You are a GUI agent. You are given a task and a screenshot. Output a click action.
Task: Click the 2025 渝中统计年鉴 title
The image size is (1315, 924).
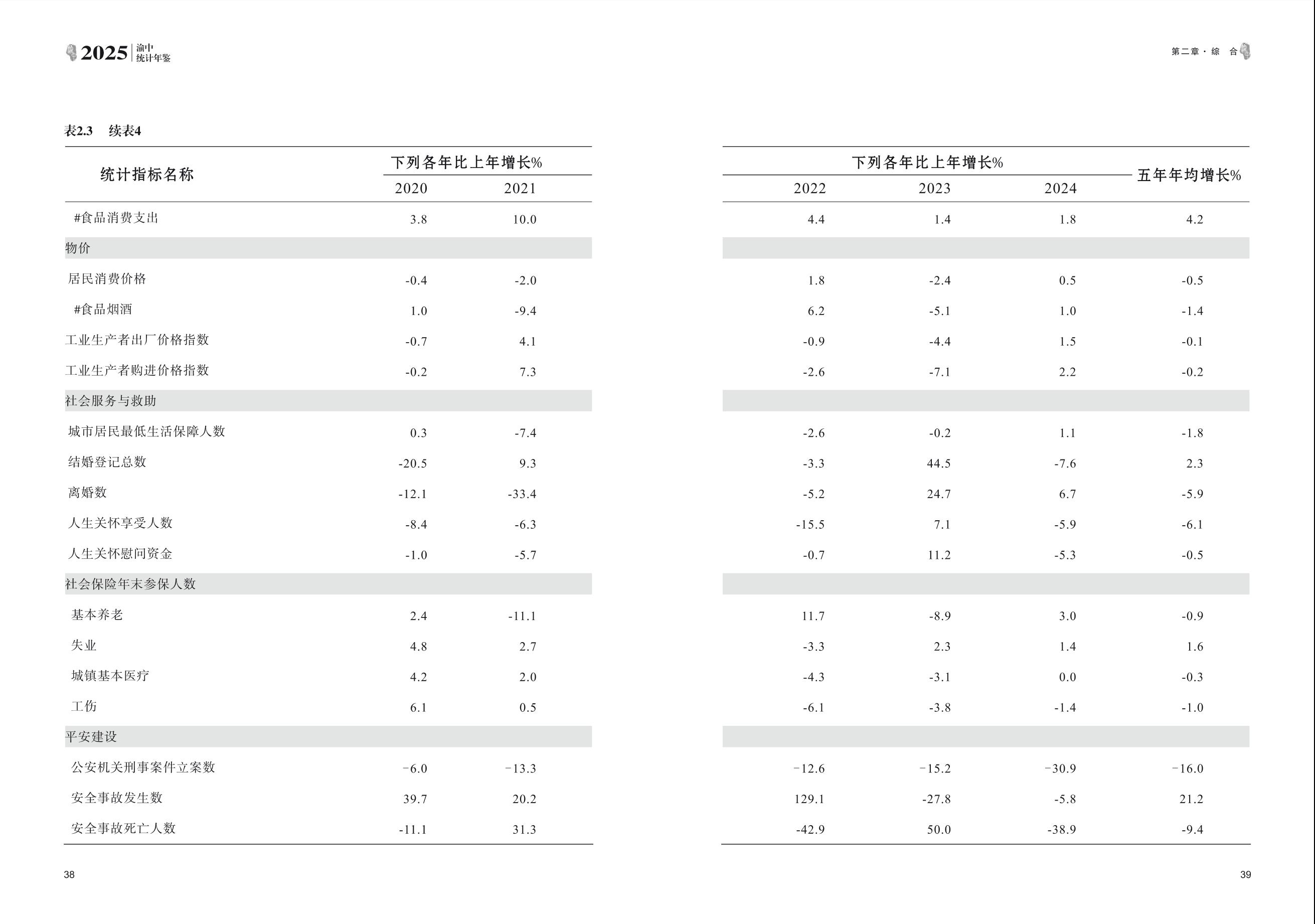125,53
